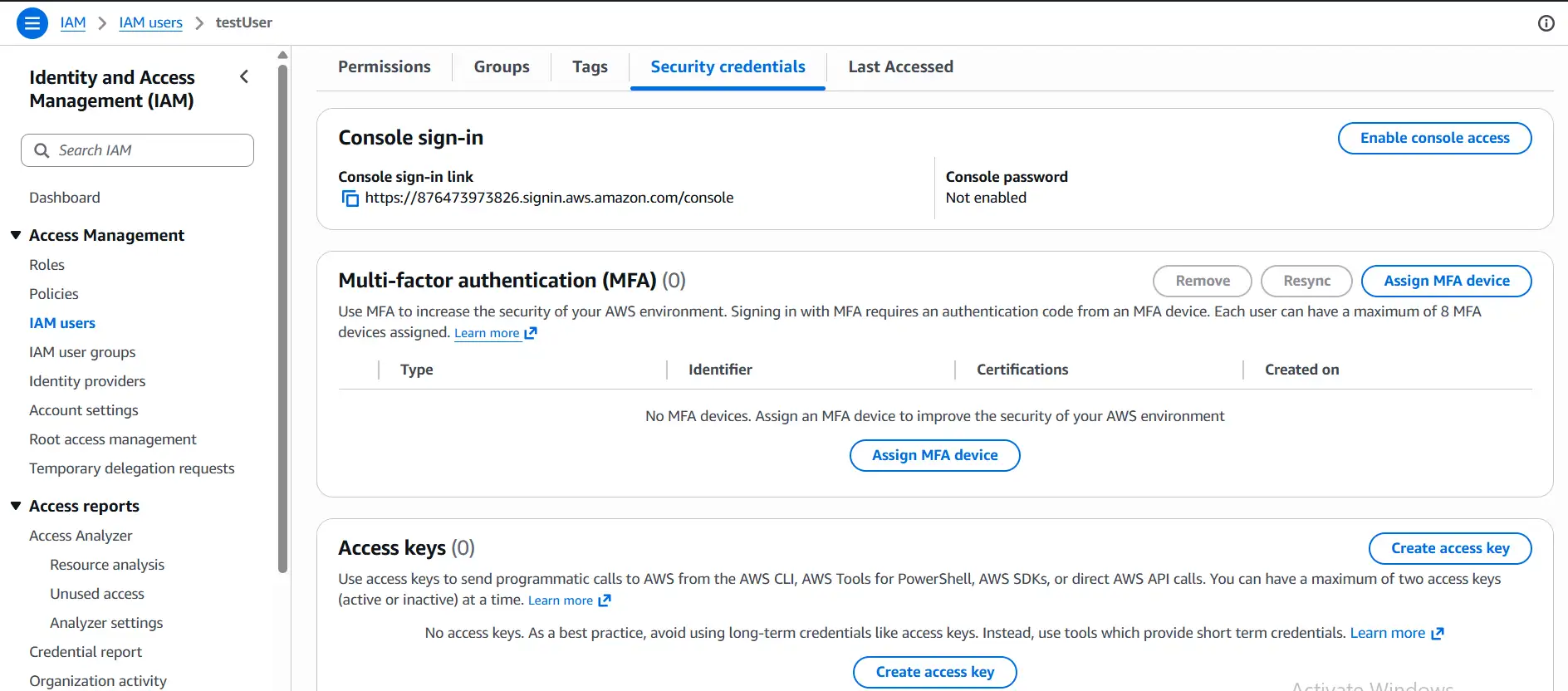Open external link icon beside Access keys Learn more
1568x691 pixels.
pos(605,600)
